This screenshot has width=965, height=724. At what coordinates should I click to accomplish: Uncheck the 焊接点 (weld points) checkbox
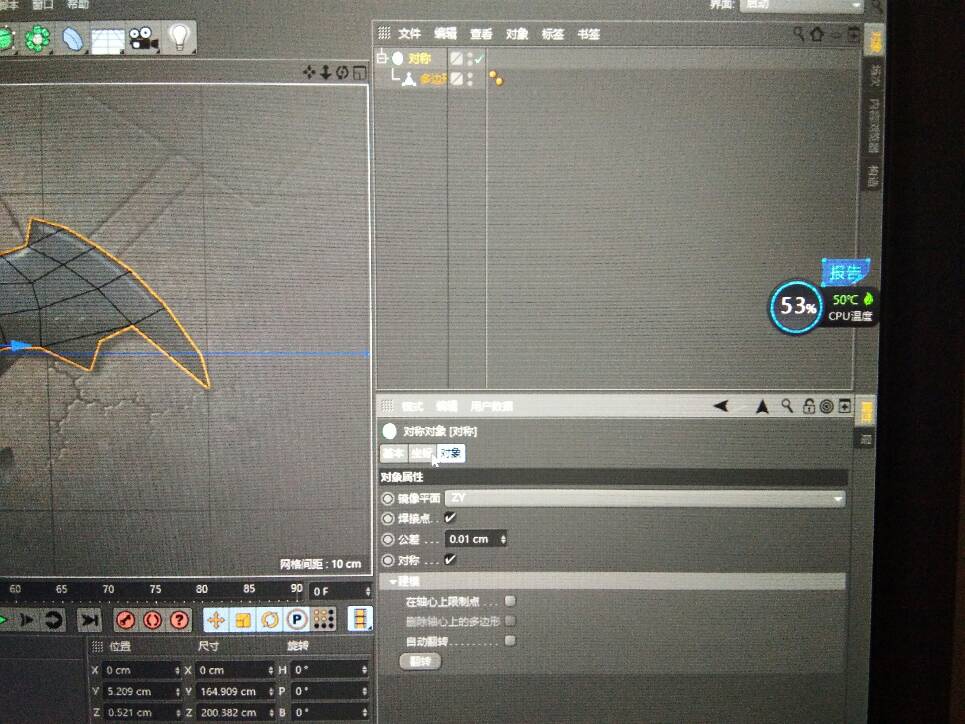450,518
